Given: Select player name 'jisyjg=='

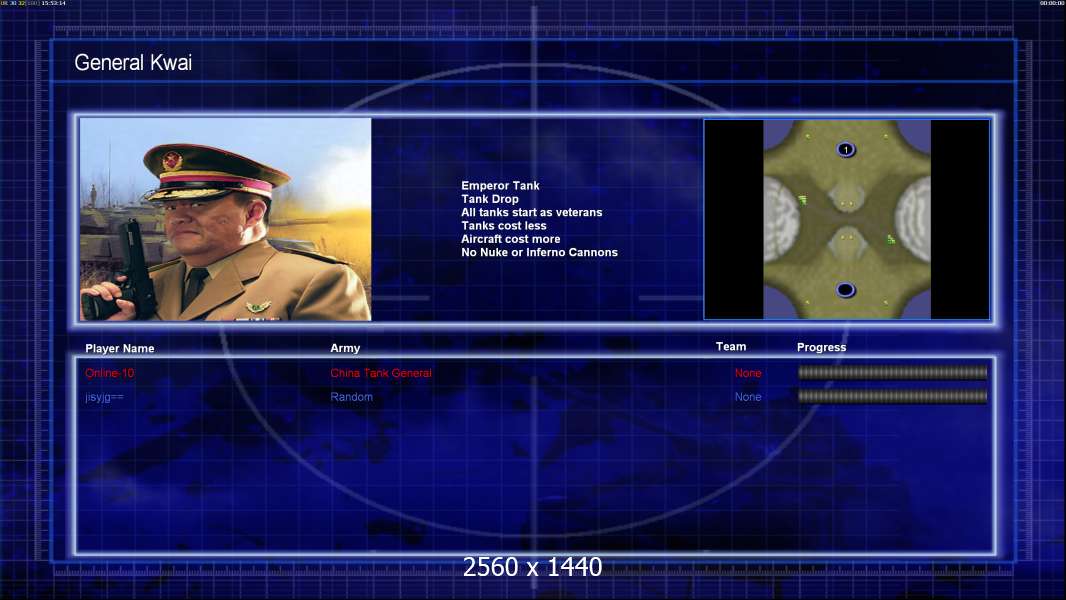Looking at the screenshot, I should tap(104, 397).
